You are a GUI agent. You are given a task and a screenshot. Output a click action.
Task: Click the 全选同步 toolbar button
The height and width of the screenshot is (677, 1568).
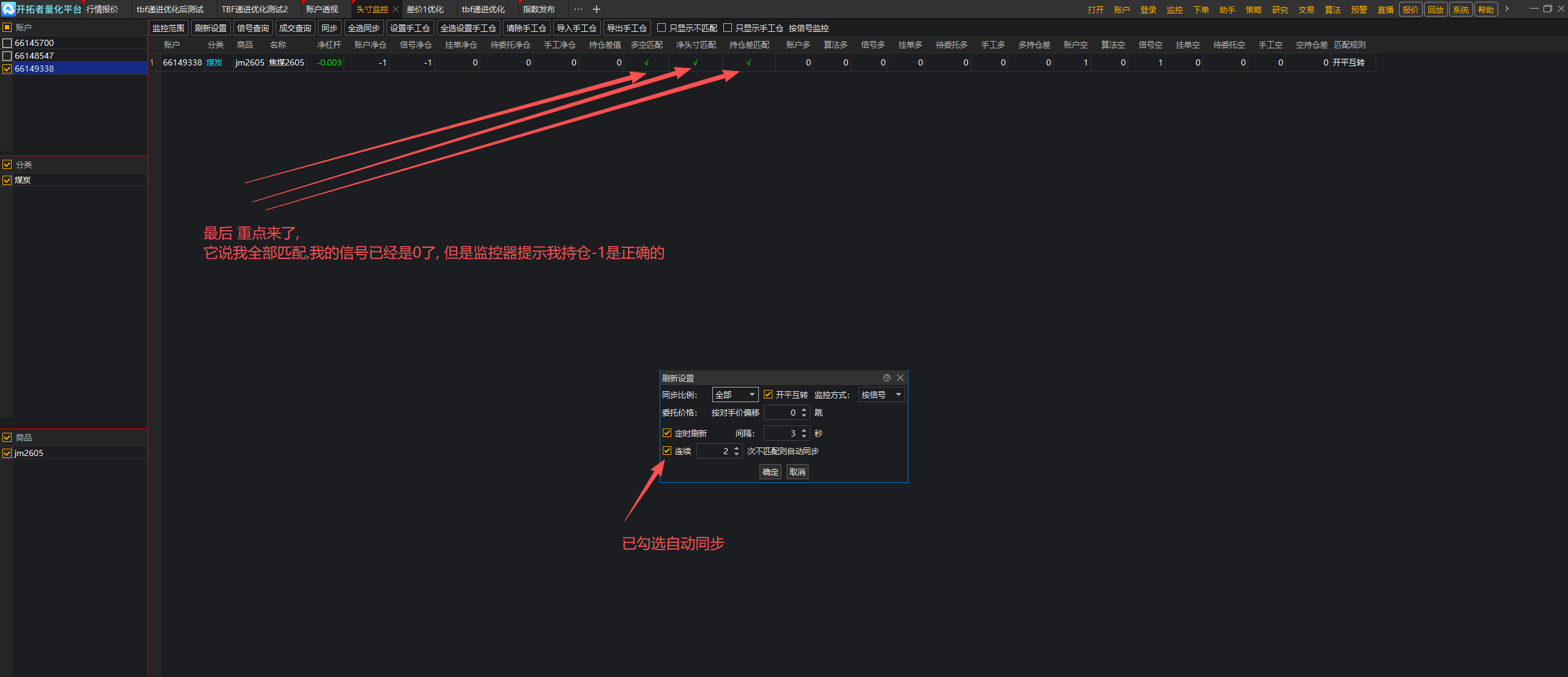pos(364,28)
